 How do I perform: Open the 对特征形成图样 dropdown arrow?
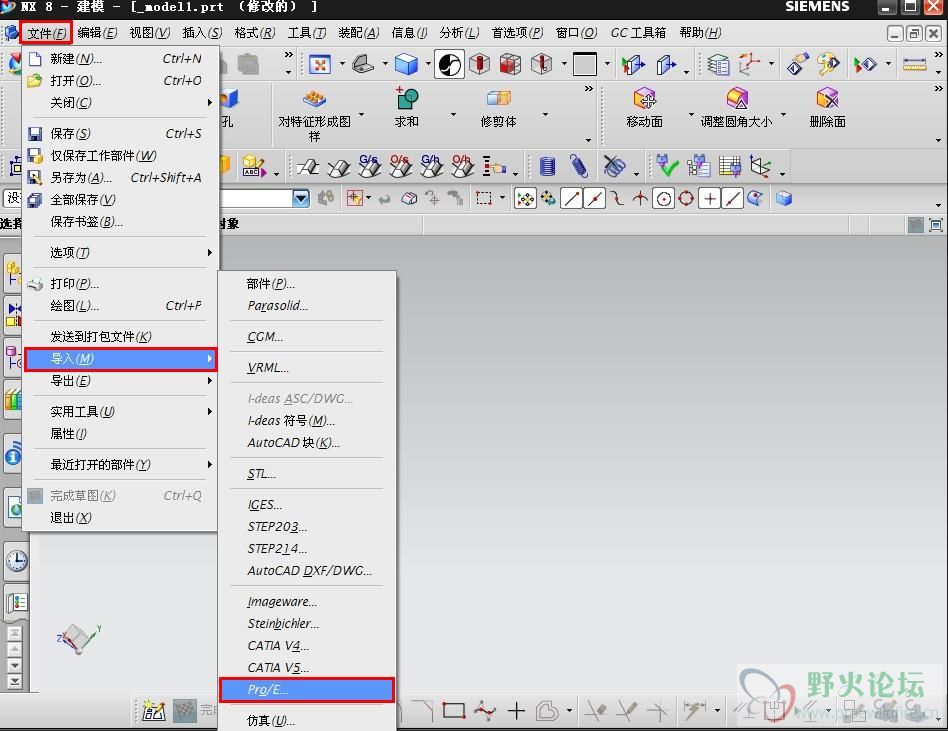[x=362, y=114]
